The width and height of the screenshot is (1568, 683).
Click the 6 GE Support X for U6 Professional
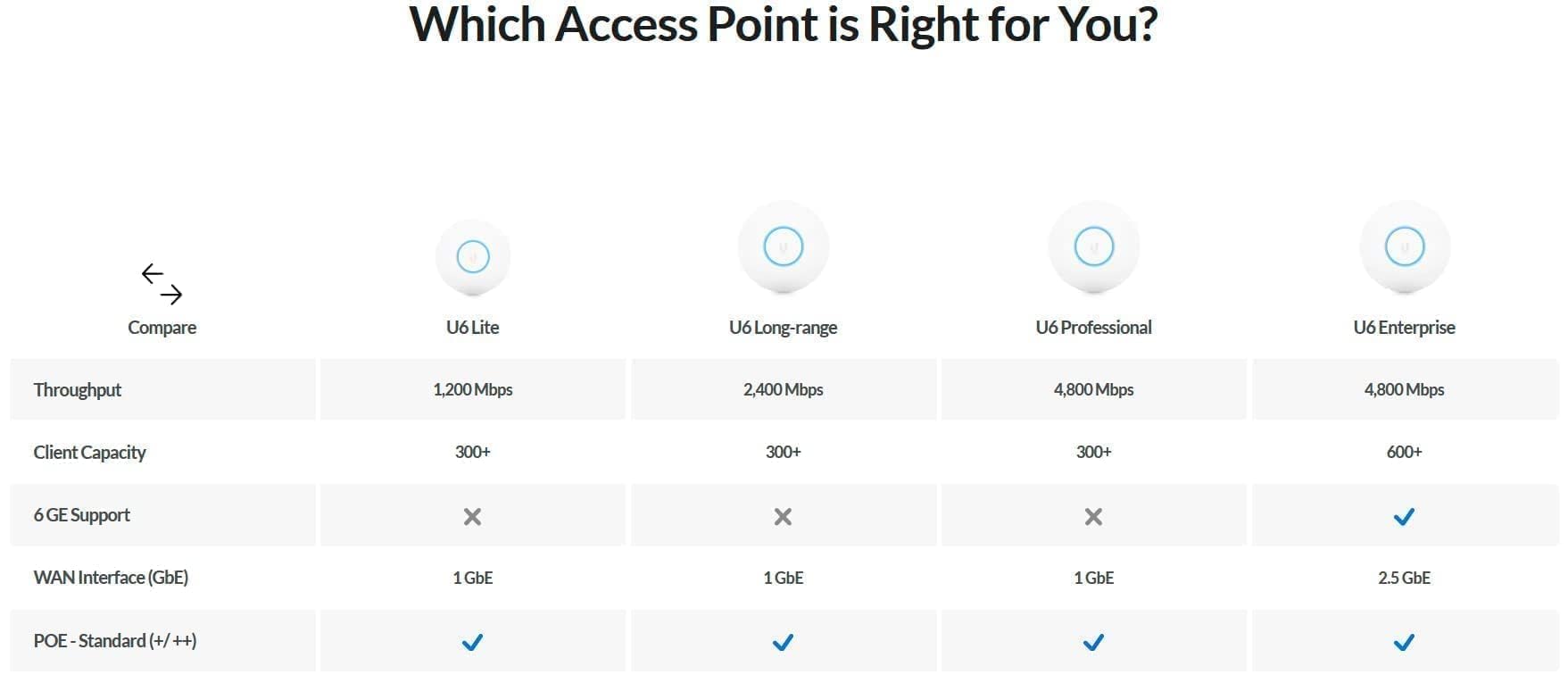1093,517
